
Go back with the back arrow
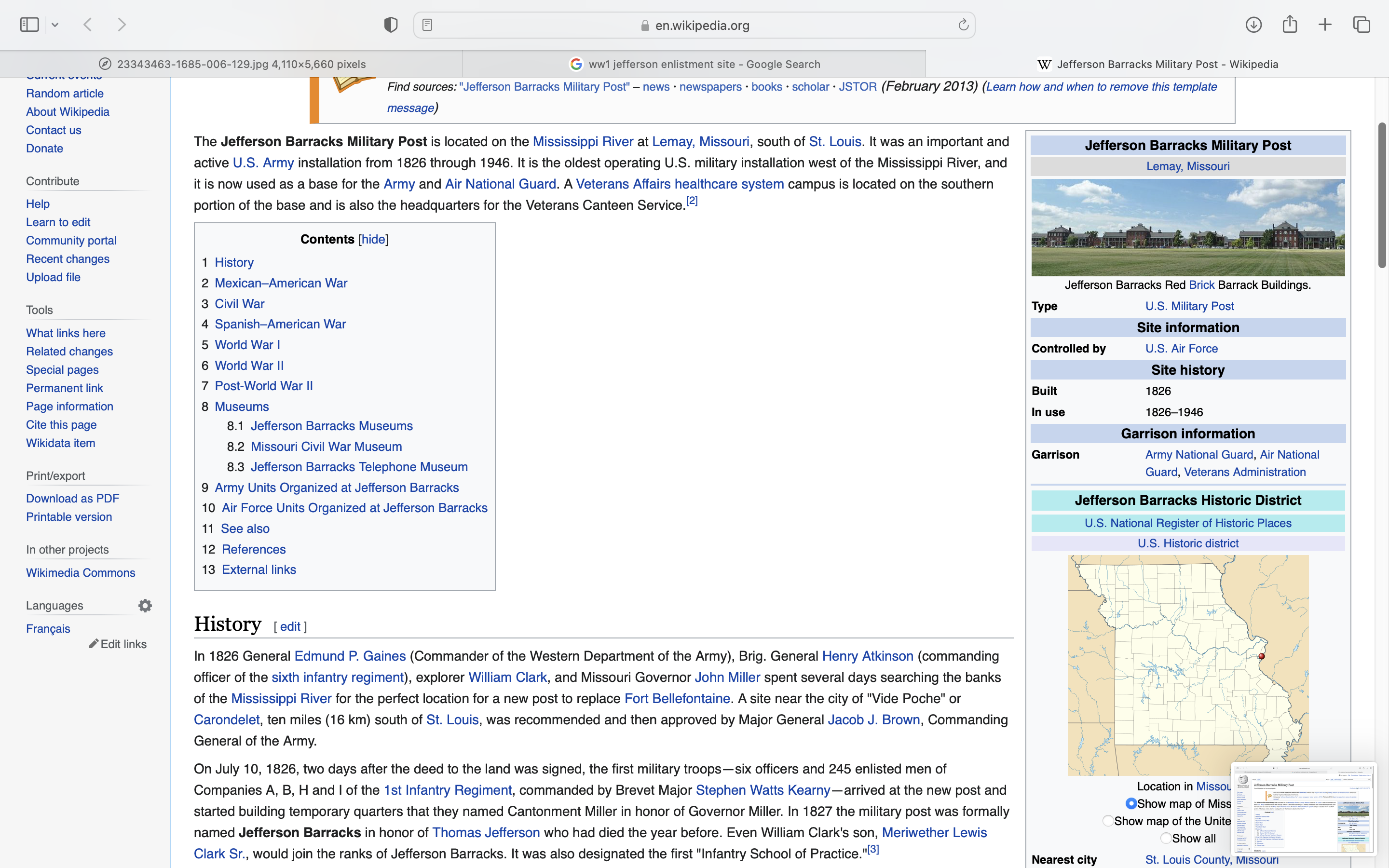click(x=88, y=25)
